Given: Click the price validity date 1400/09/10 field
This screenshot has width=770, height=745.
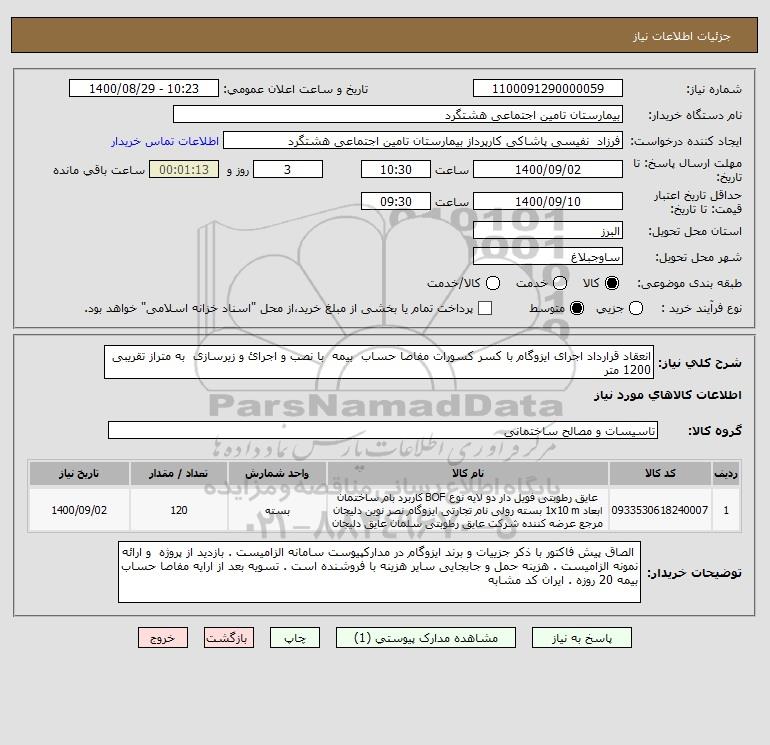Looking at the screenshot, I should click(548, 201).
